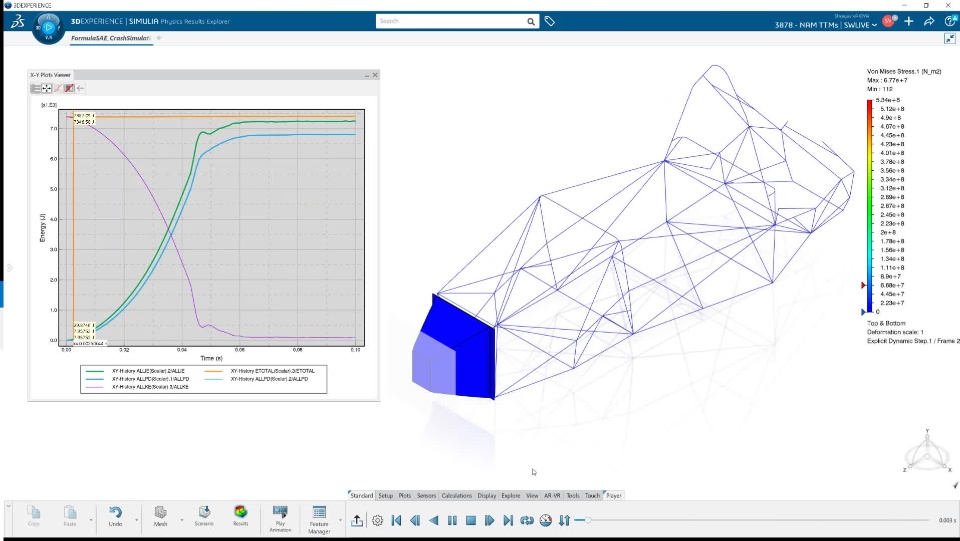The height and width of the screenshot is (541, 960).
Task: Open player settings gear
Action: (x=378, y=520)
